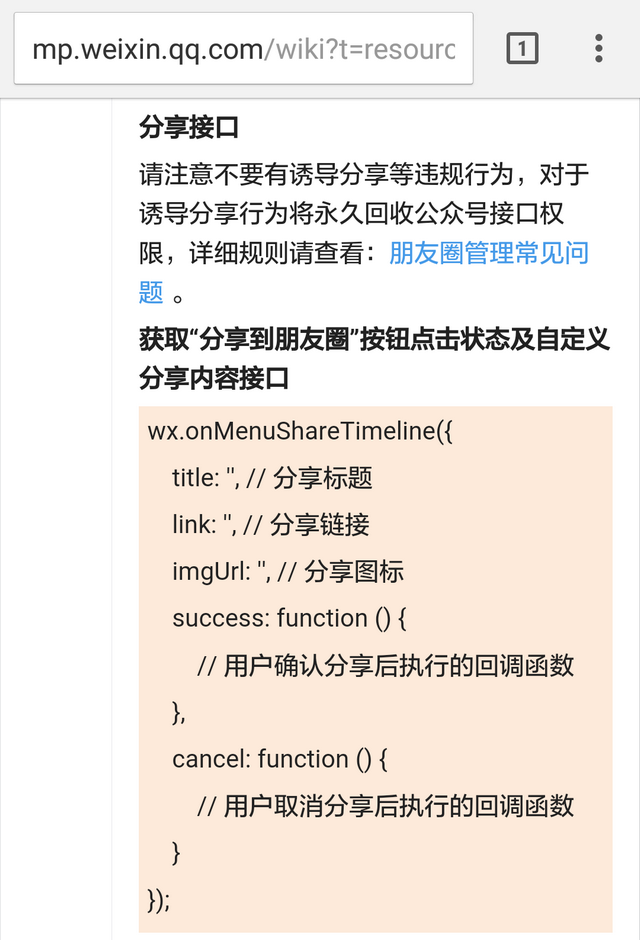Click the }, brace ending the success callback
The image size is (640, 940).
coord(180,712)
